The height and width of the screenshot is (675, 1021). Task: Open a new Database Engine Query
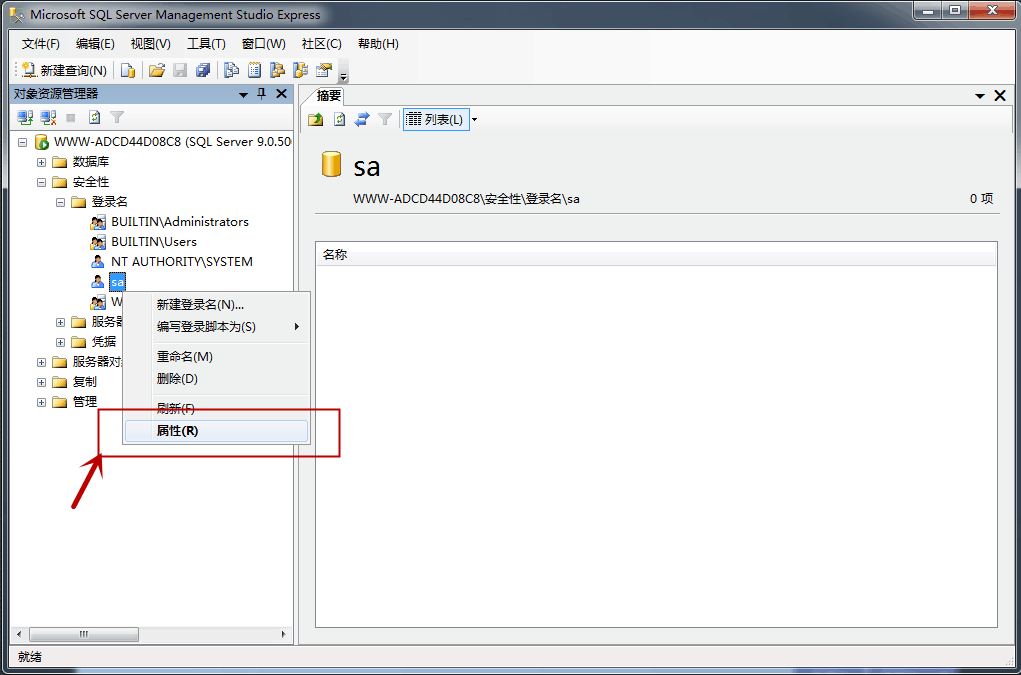[x=128, y=70]
